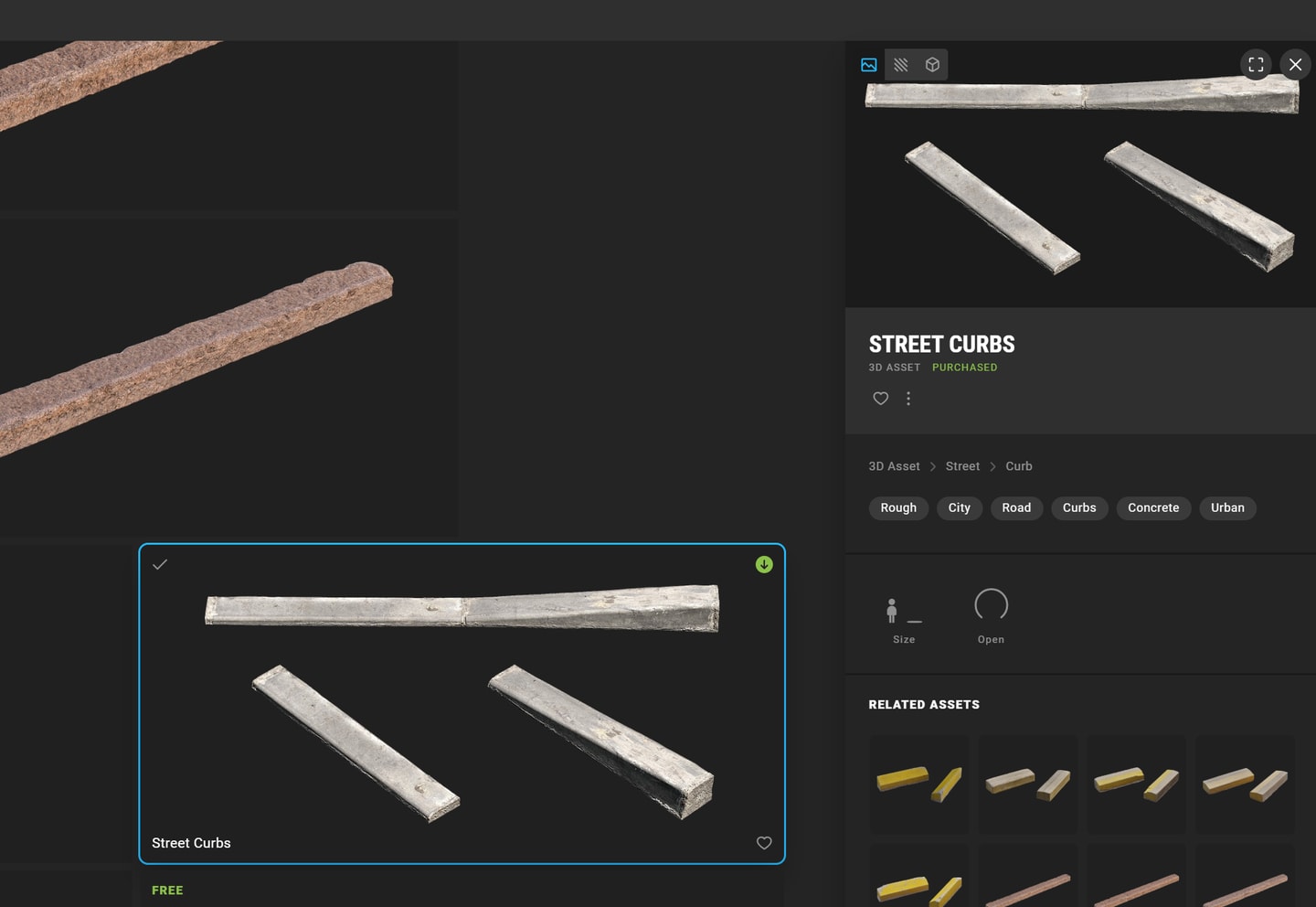This screenshot has height=907, width=1316.
Task: Open the three-dot more options menu
Action: (x=908, y=399)
